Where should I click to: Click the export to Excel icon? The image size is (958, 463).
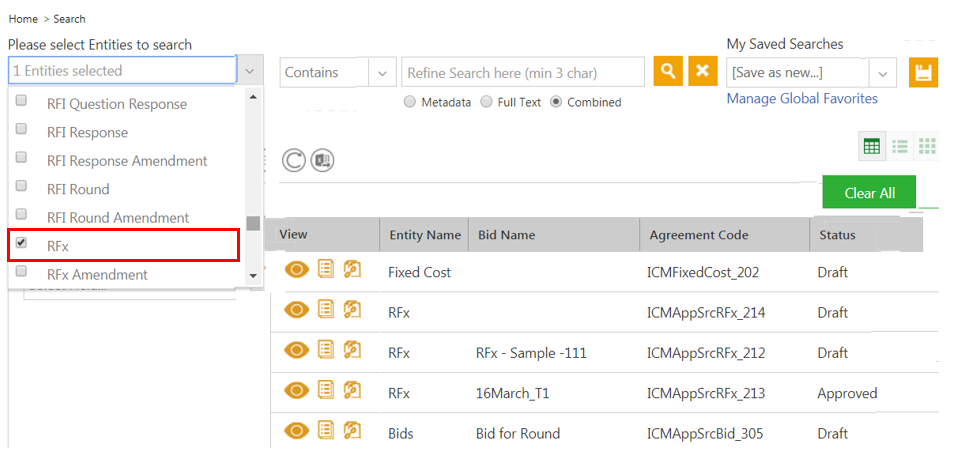(x=322, y=160)
